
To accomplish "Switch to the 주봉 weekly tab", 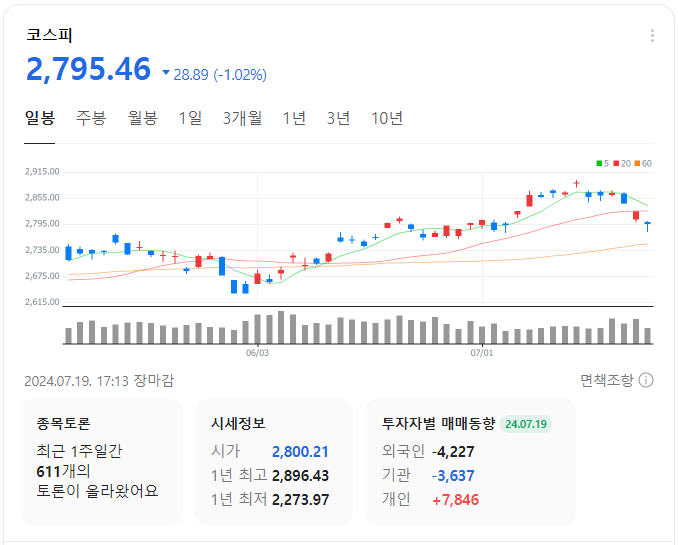I will (x=91, y=118).
